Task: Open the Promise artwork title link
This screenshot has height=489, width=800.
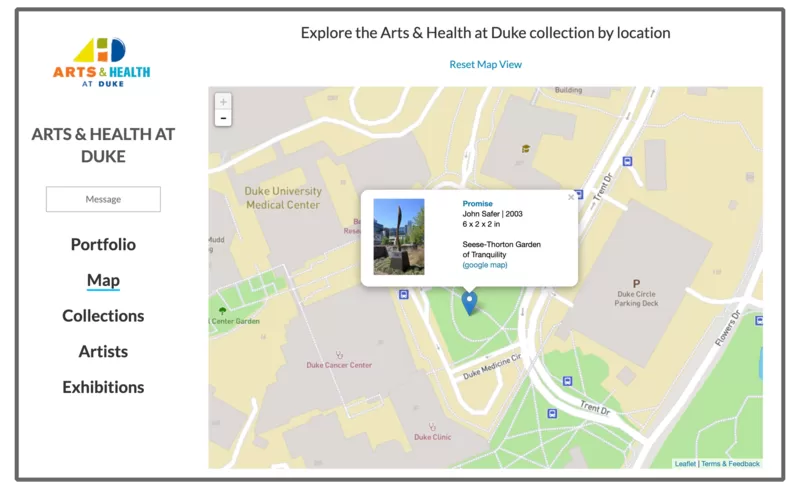Action: point(478,203)
